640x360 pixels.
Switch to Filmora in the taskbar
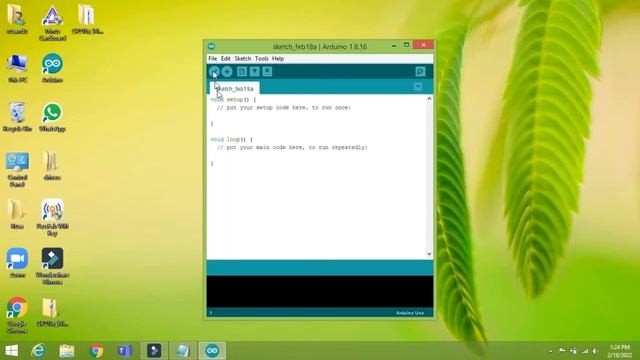coord(154,351)
